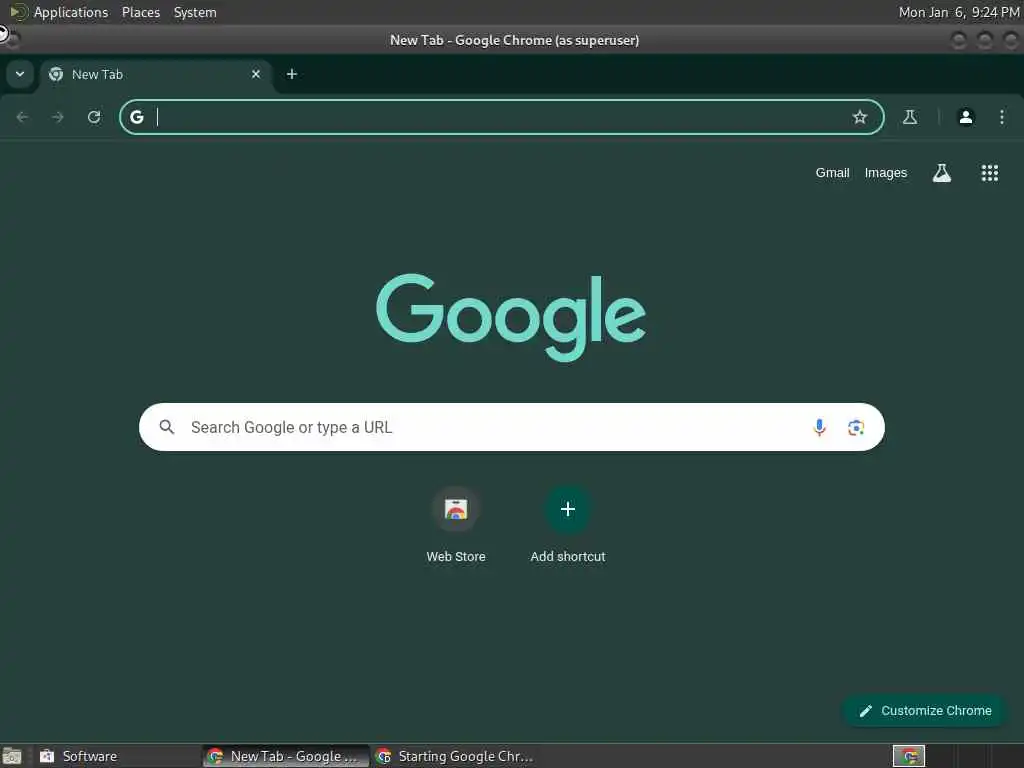Click the browser forward arrow

[58, 117]
